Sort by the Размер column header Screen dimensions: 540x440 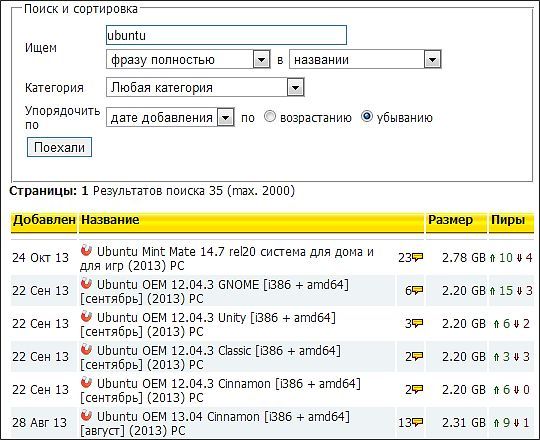coord(450,220)
